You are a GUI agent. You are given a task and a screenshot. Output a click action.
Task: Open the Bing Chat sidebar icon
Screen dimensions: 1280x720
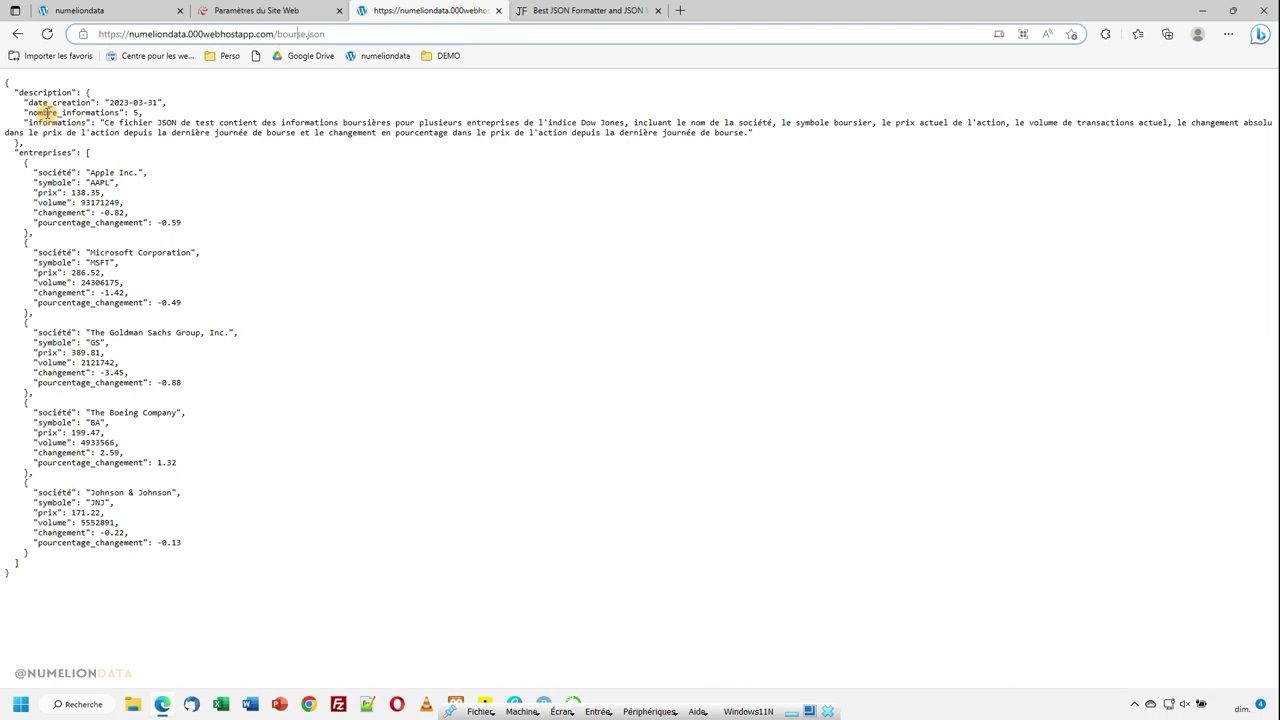click(x=1260, y=34)
